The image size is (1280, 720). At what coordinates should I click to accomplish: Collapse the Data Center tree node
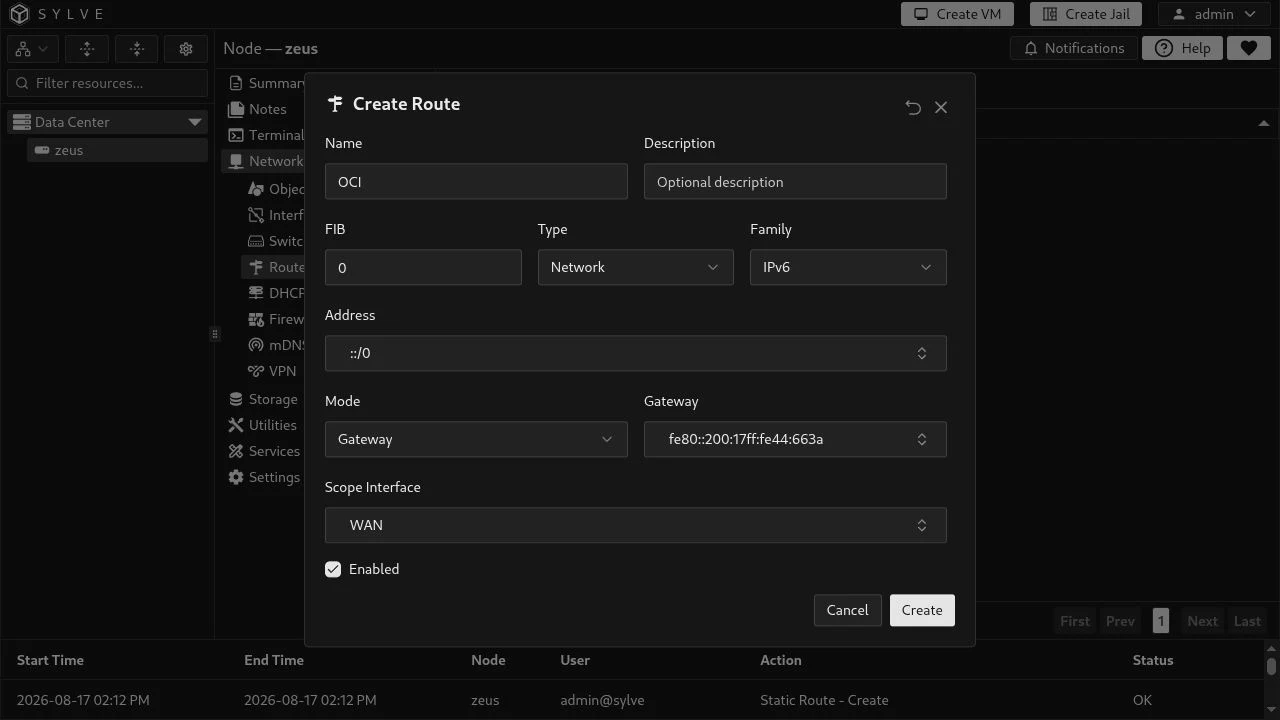pos(195,122)
